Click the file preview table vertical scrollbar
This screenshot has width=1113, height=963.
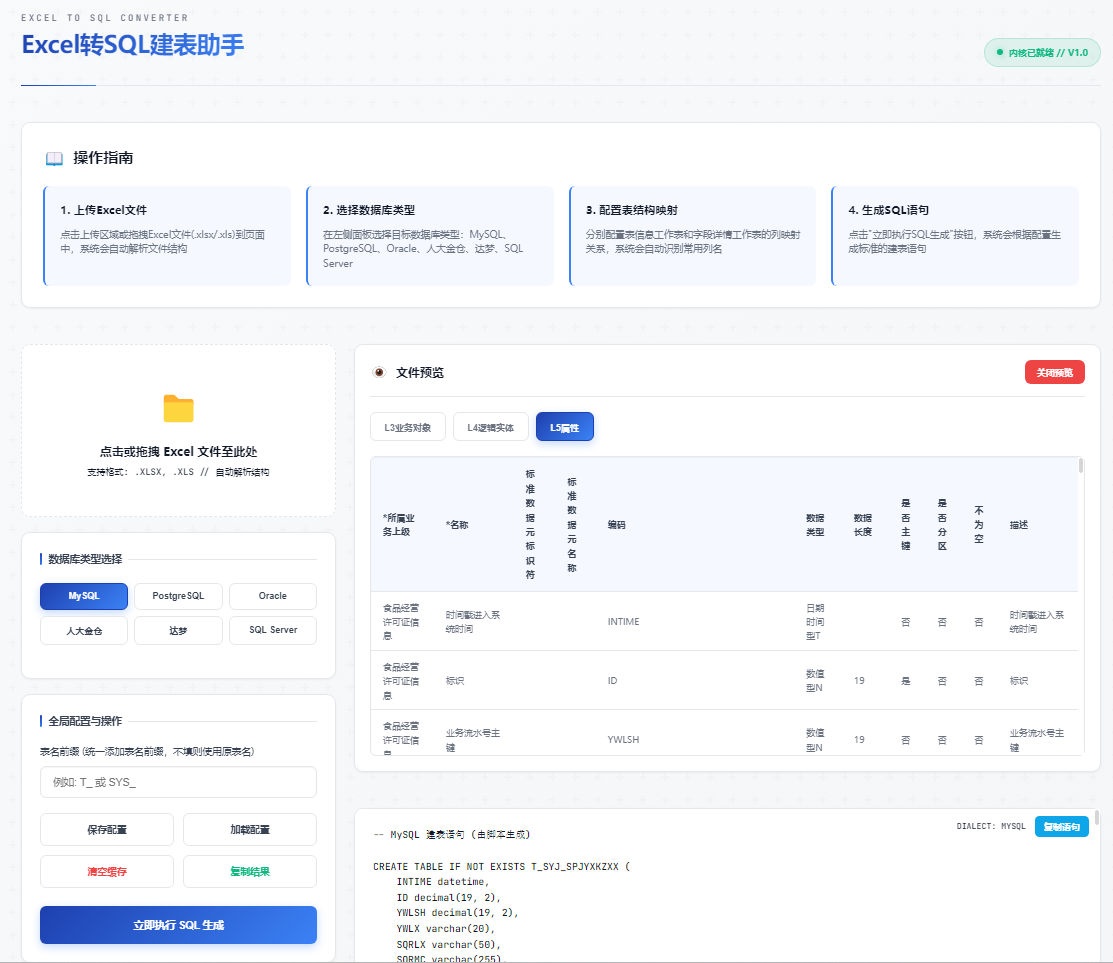1080,466
